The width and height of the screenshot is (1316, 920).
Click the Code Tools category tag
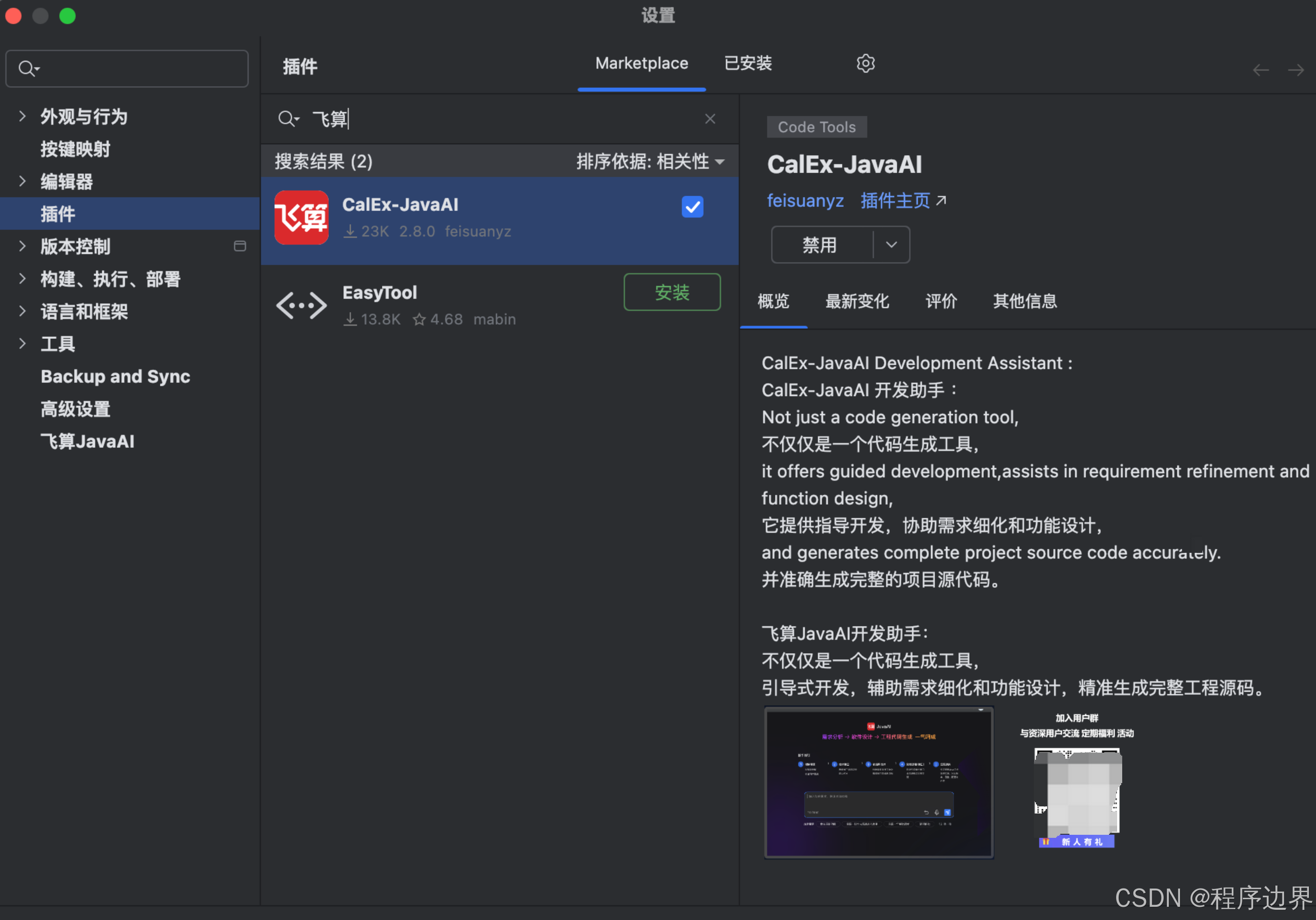817,127
